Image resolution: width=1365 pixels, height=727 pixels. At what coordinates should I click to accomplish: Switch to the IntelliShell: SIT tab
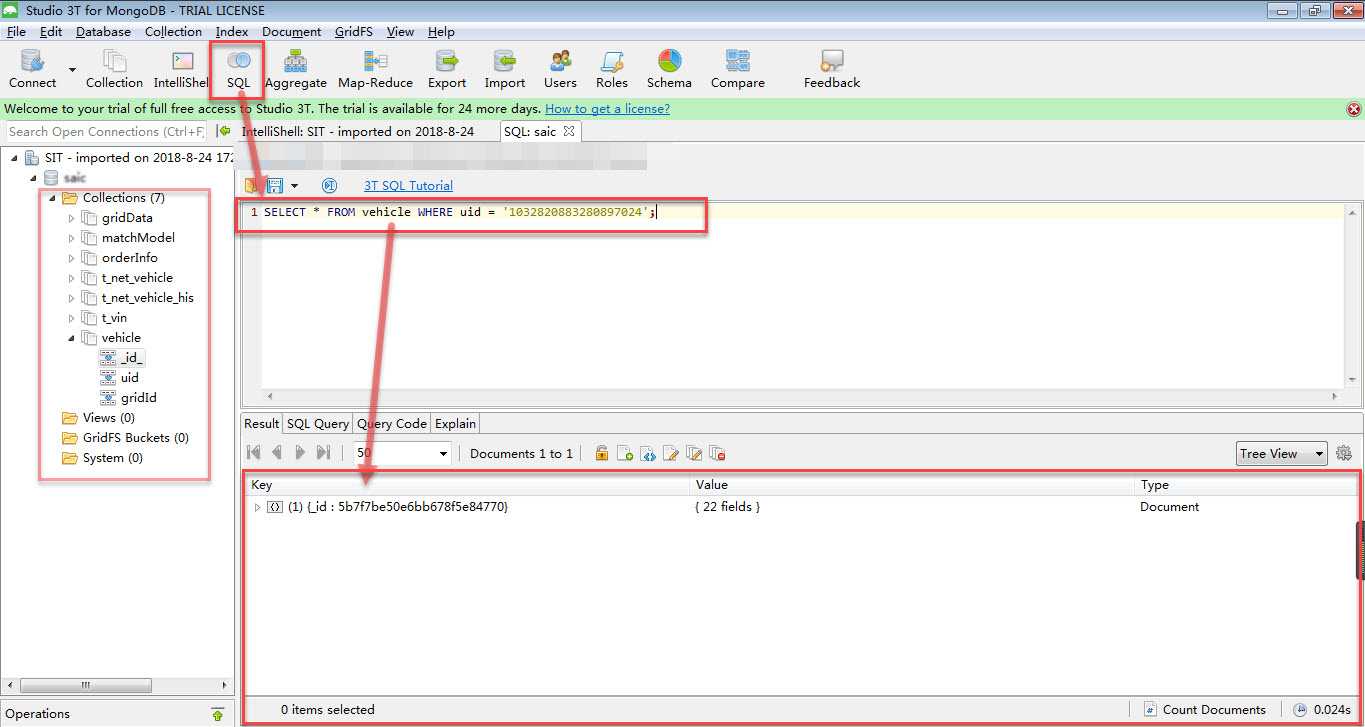coord(358,131)
